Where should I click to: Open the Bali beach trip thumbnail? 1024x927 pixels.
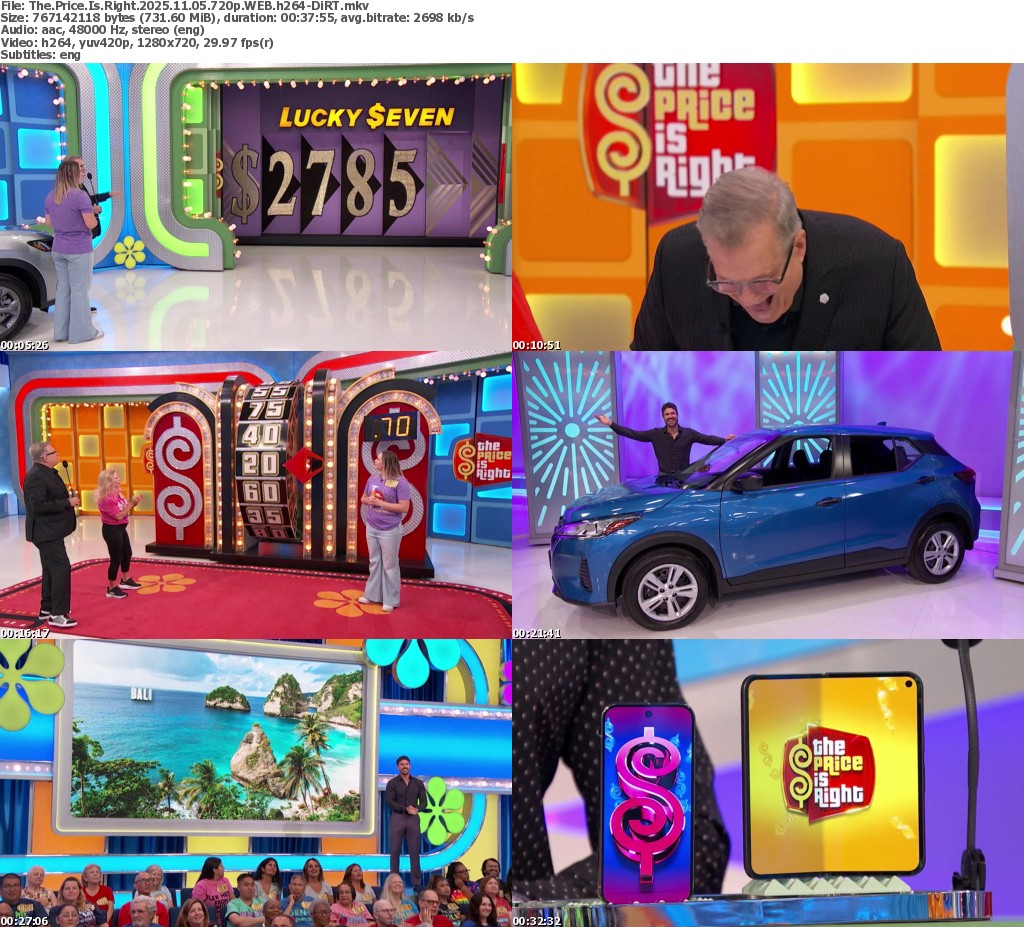[256, 782]
